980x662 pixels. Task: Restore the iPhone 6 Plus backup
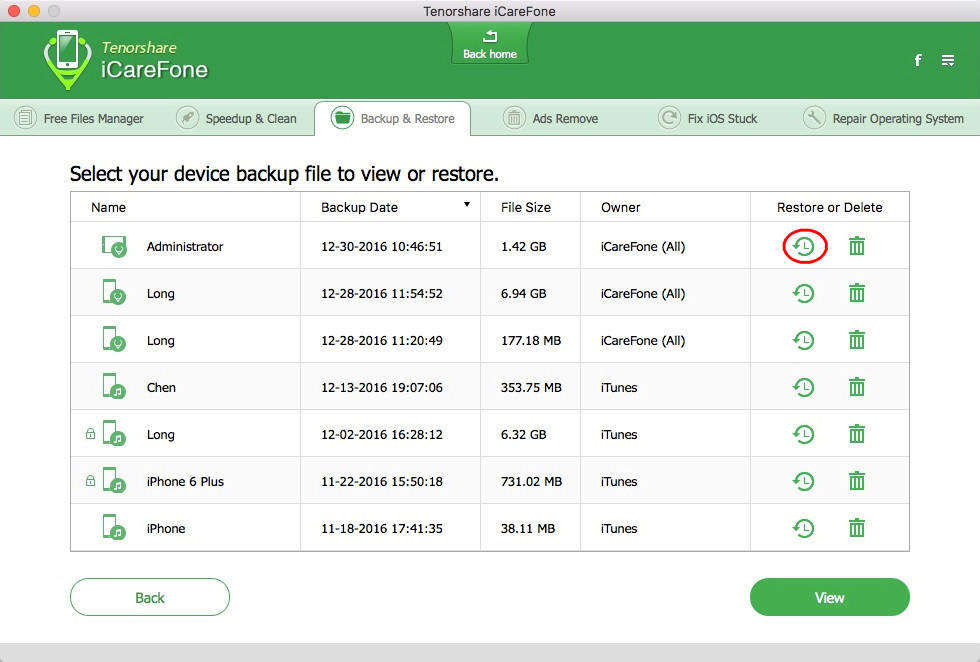[x=804, y=481]
